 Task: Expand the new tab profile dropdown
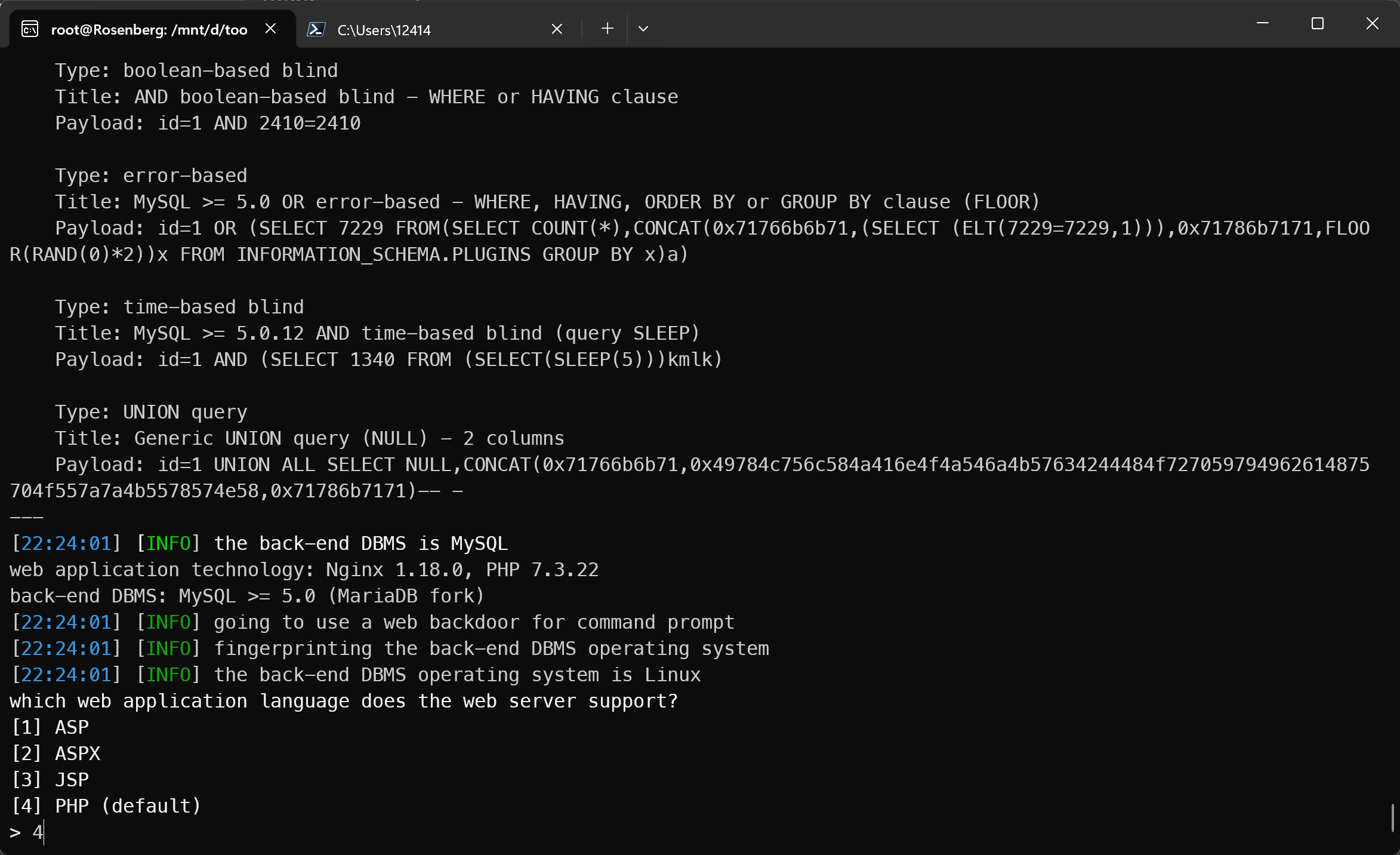click(643, 29)
